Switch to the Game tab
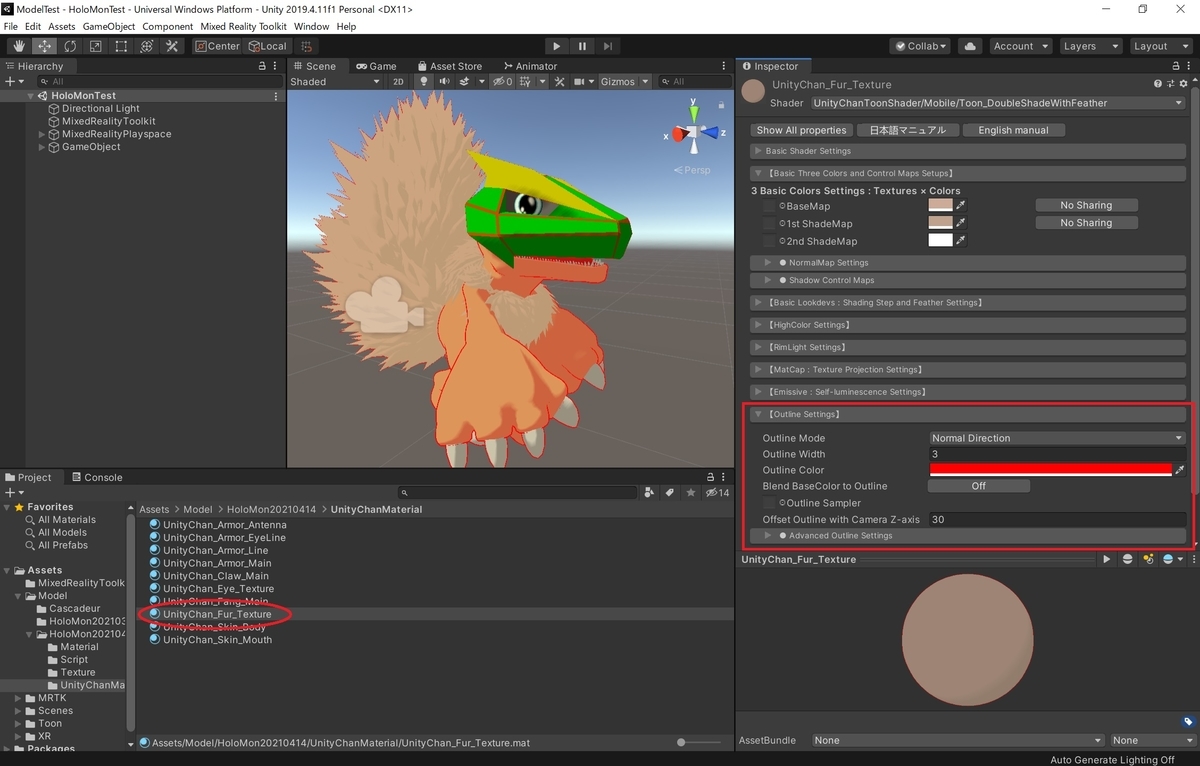Viewport: 1200px width, 766px height. pyautogui.click(x=377, y=66)
